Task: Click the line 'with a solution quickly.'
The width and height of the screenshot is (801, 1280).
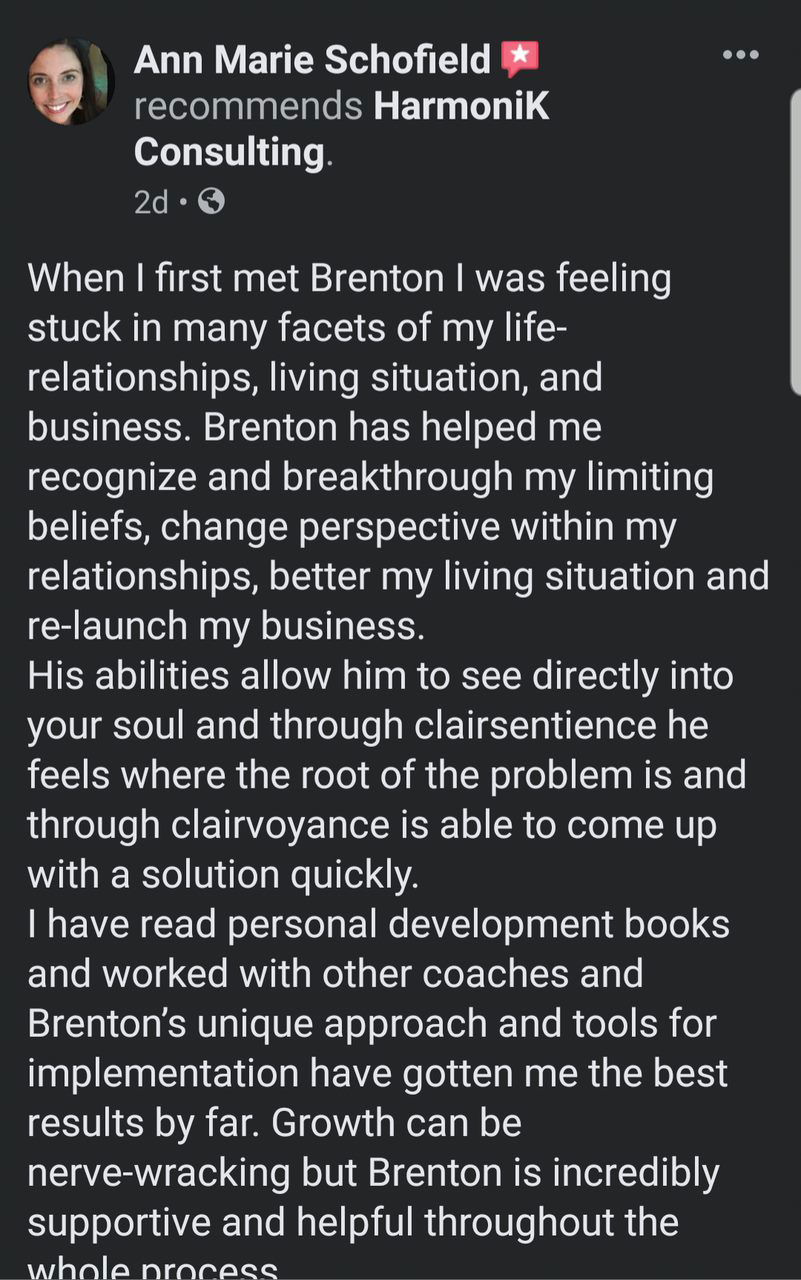Action: click(221, 875)
